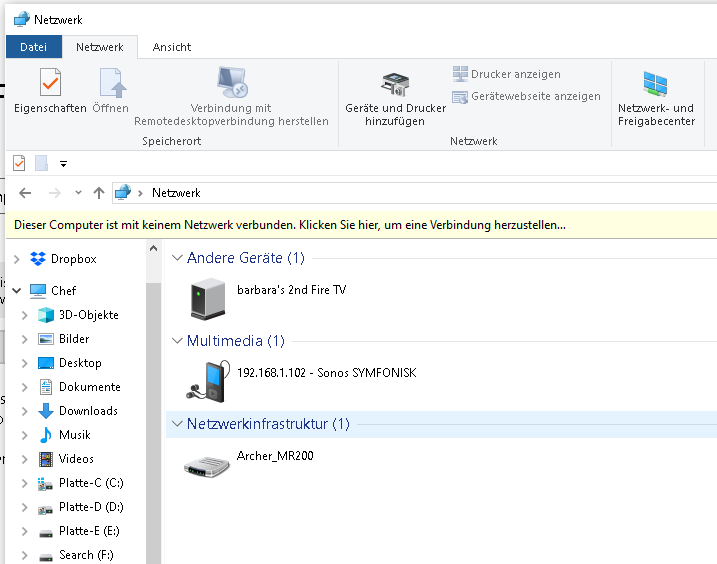The height and width of the screenshot is (564, 717).
Task: Select barbara's 2nd Fire TV device icon
Action: [x=208, y=299]
